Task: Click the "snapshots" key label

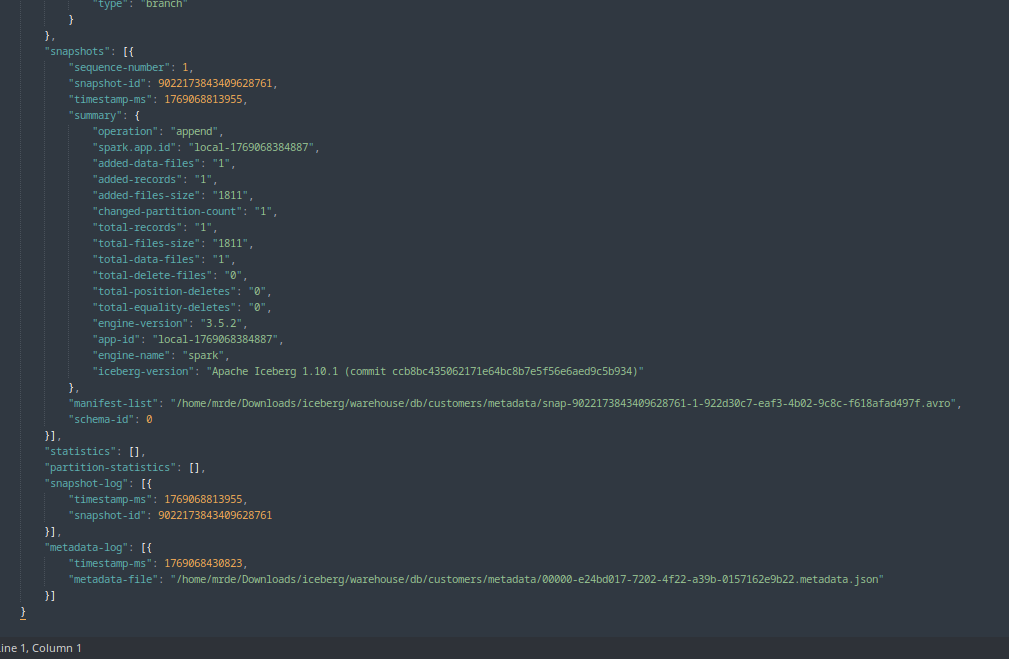Action: 73,51
